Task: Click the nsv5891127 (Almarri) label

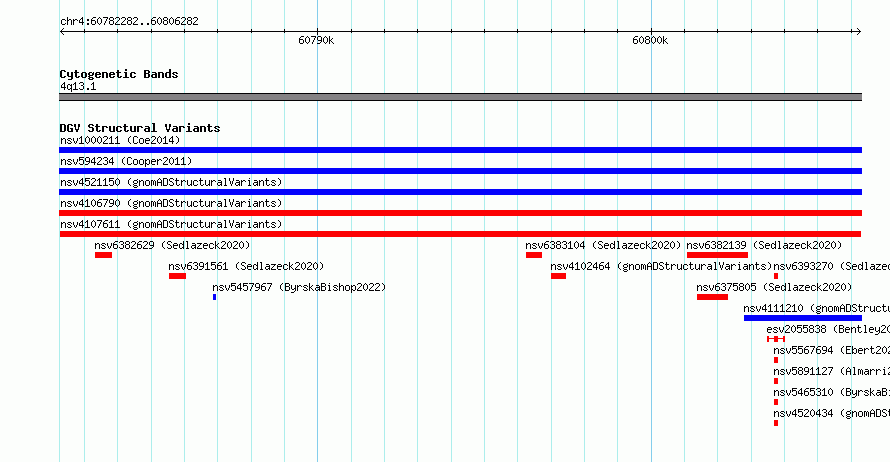Action: coord(832,371)
